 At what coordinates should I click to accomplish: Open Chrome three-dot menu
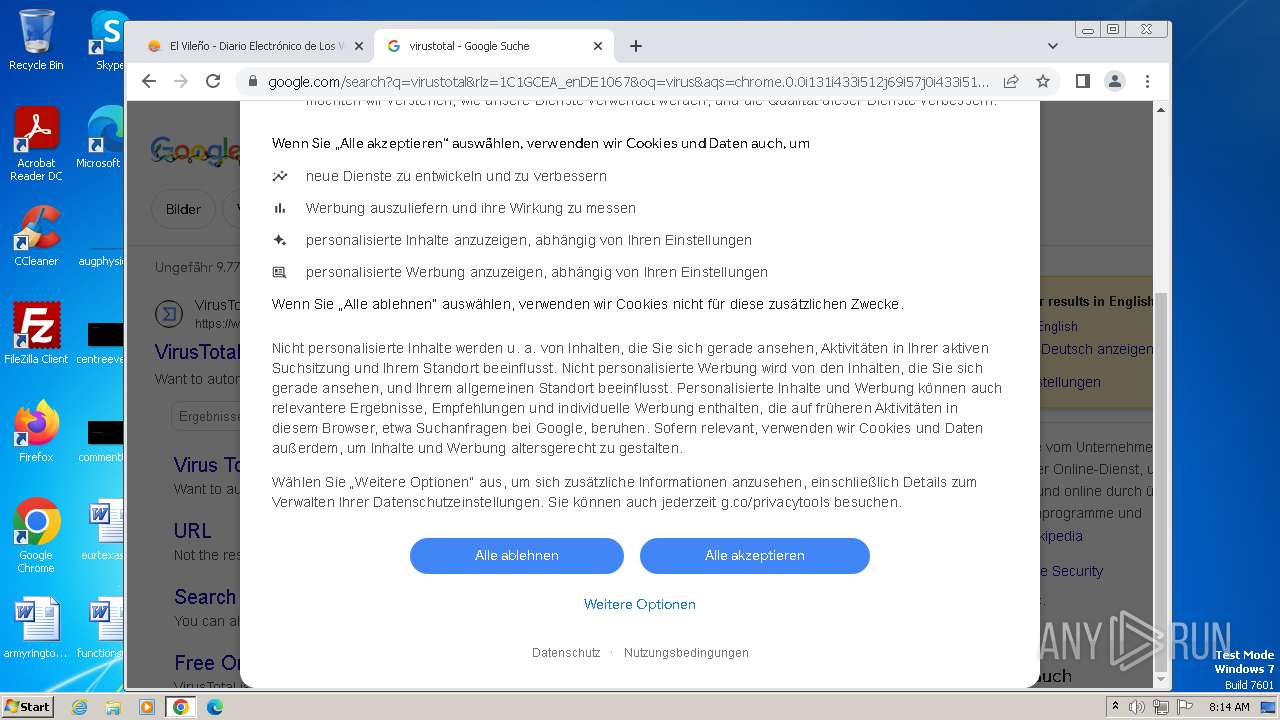pyautogui.click(x=1147, y=81)
